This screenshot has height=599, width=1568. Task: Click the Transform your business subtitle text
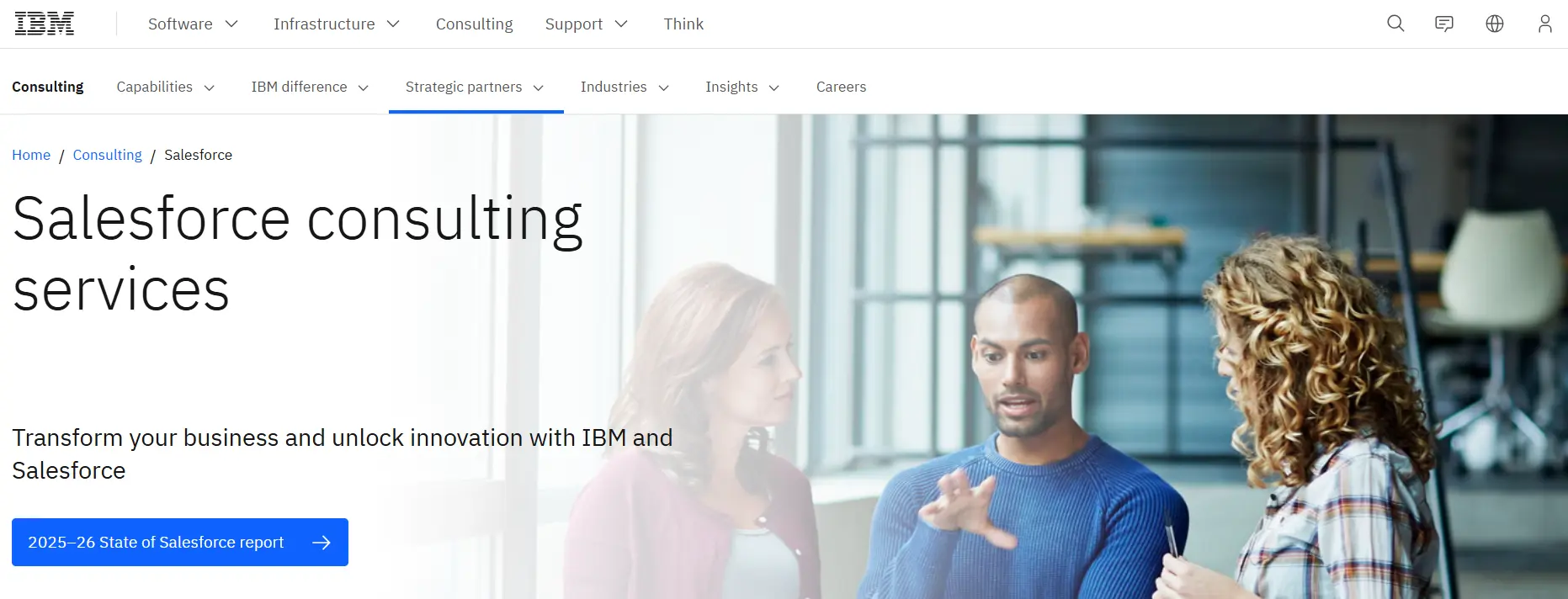click(x=343, y=453)
